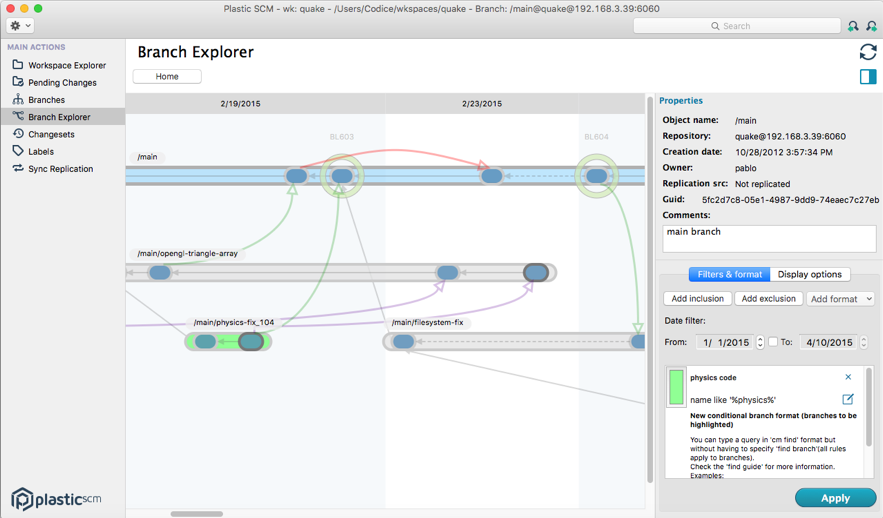The image size is (883, 518).
Task: Select the first changeset on opengl-triangle-array
Action: [x=159, y=273]
